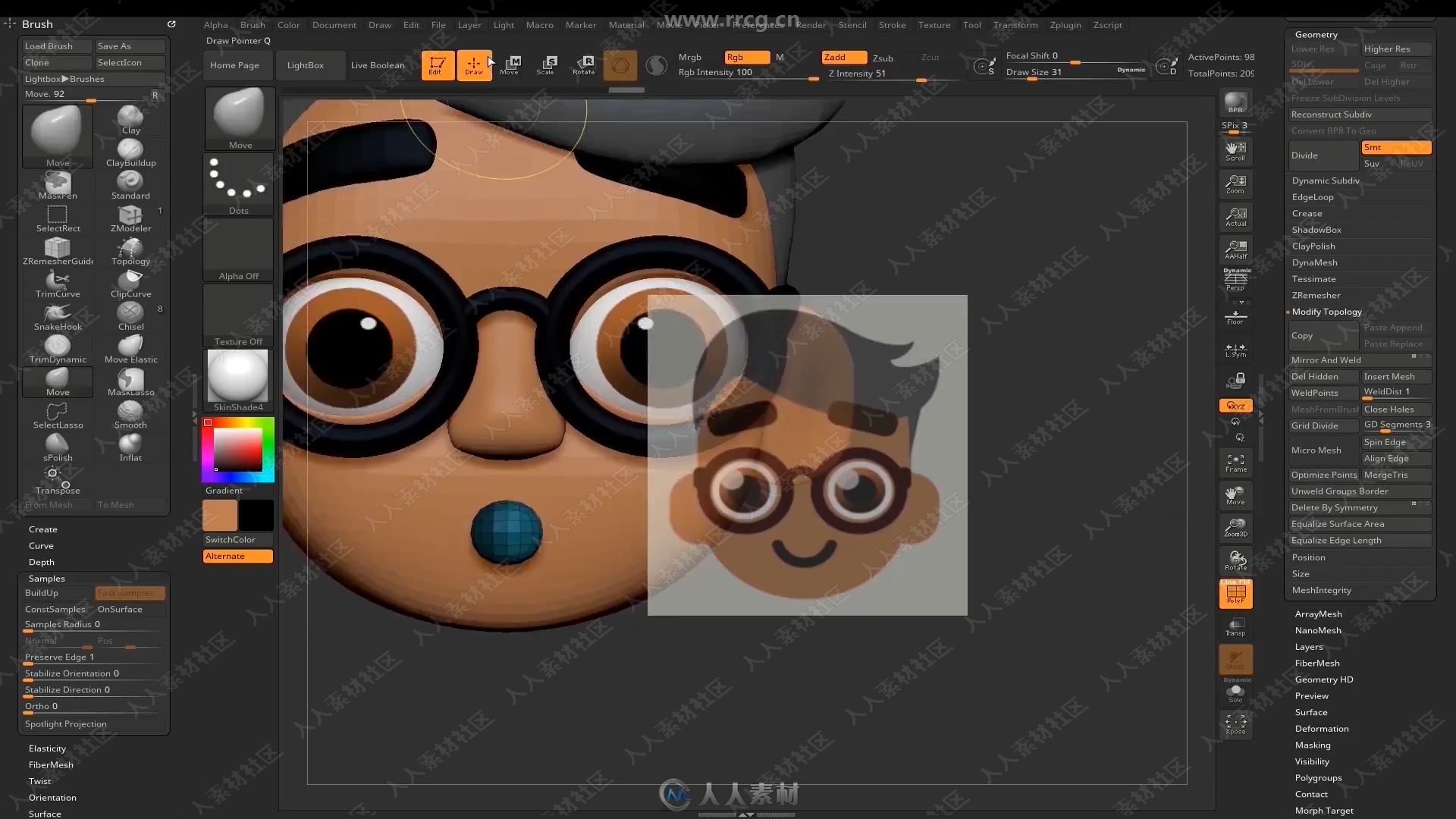Click the LightBox button
Screen dimensions: 1456x819
click(x=306, y=65)
